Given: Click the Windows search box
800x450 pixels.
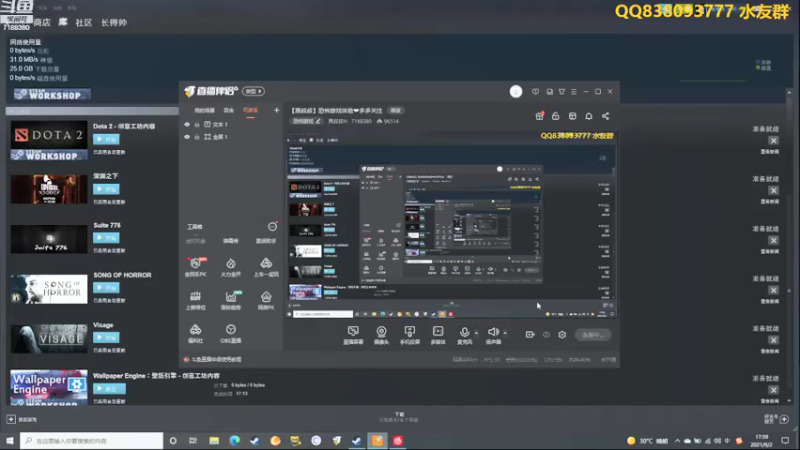Looking at the screenshot, I should [91, 441].
